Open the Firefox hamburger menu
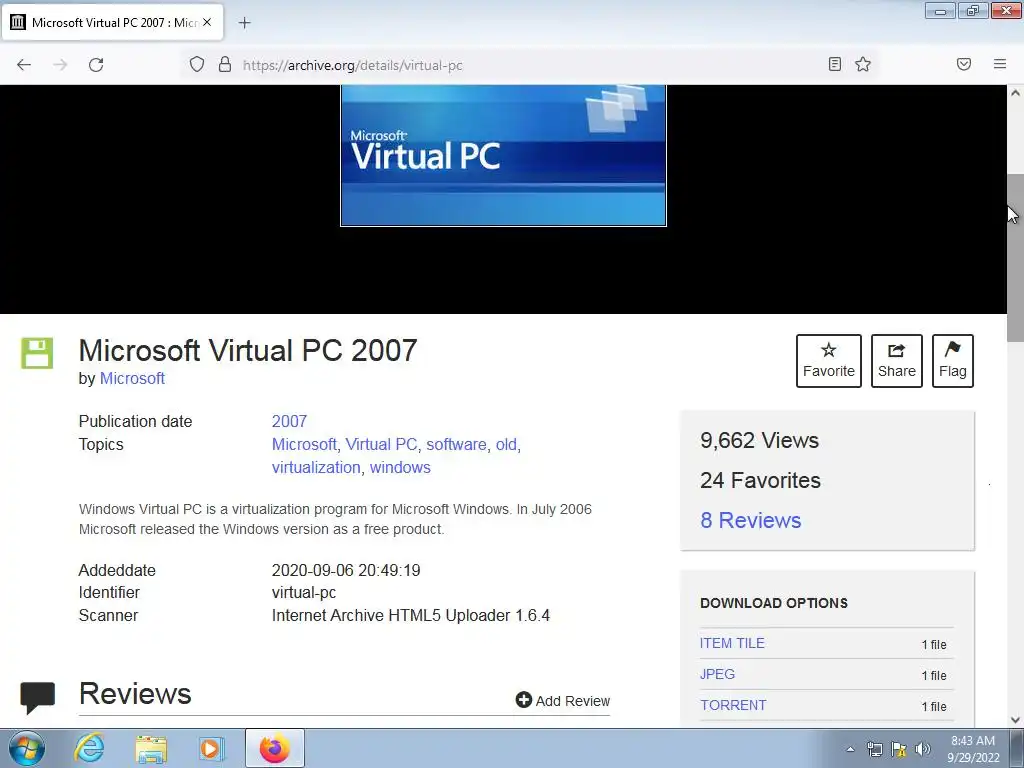This screenshot has width=1024, height=768. [1000, 64]
